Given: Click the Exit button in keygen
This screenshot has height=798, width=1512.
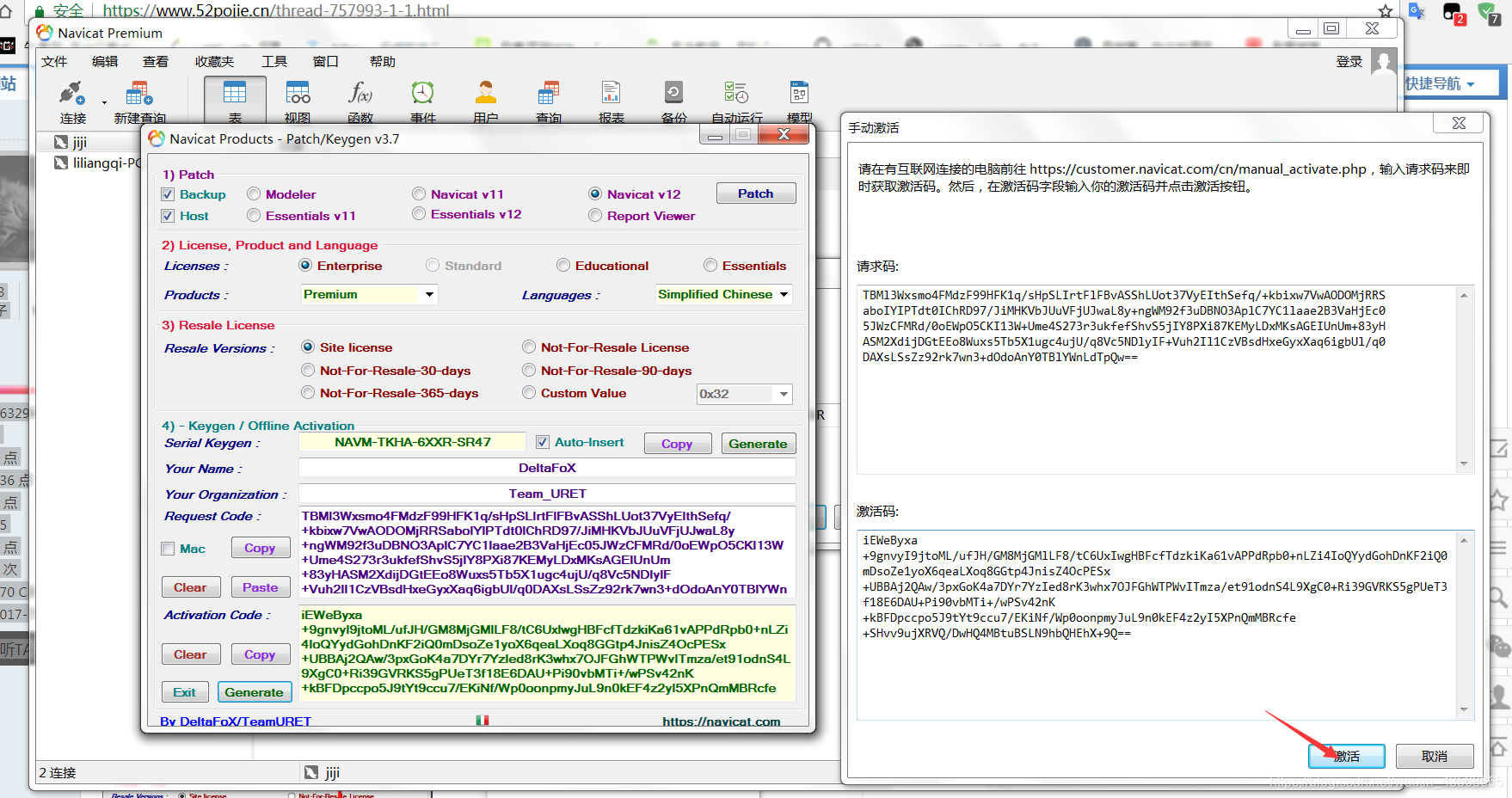Looking at the screenshot, I should [185, 692].
